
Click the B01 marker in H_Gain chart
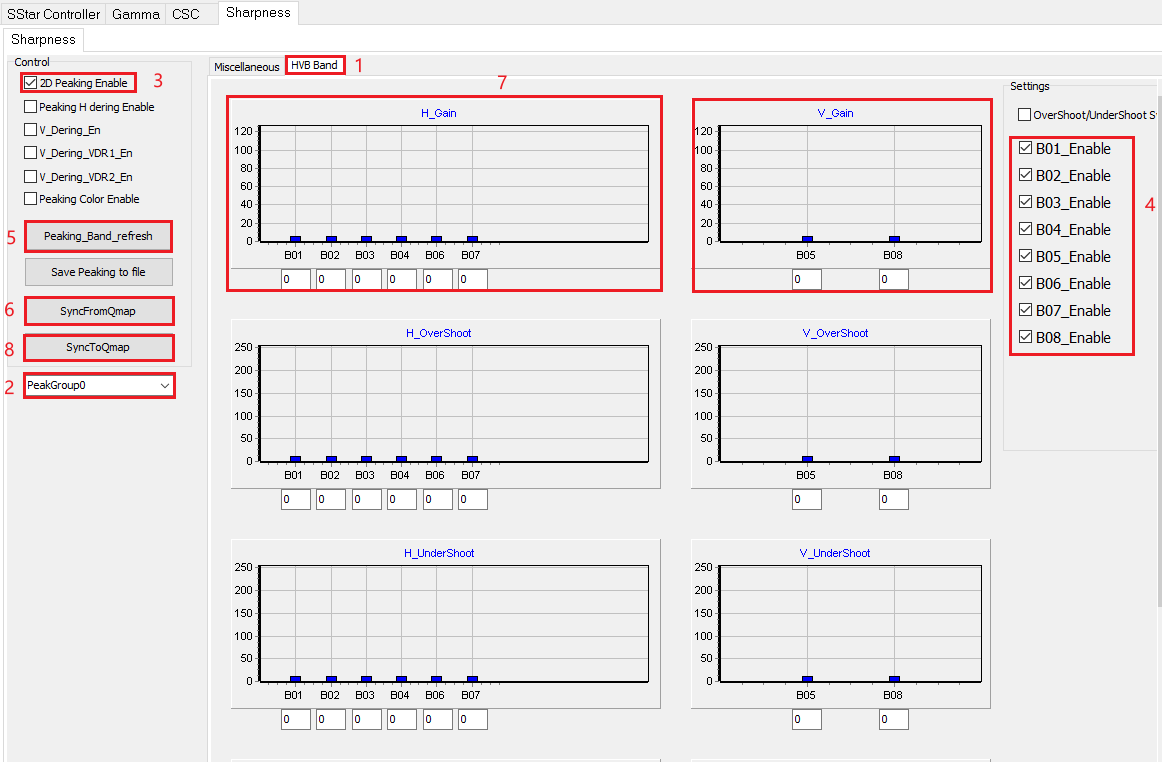(296, 239)
